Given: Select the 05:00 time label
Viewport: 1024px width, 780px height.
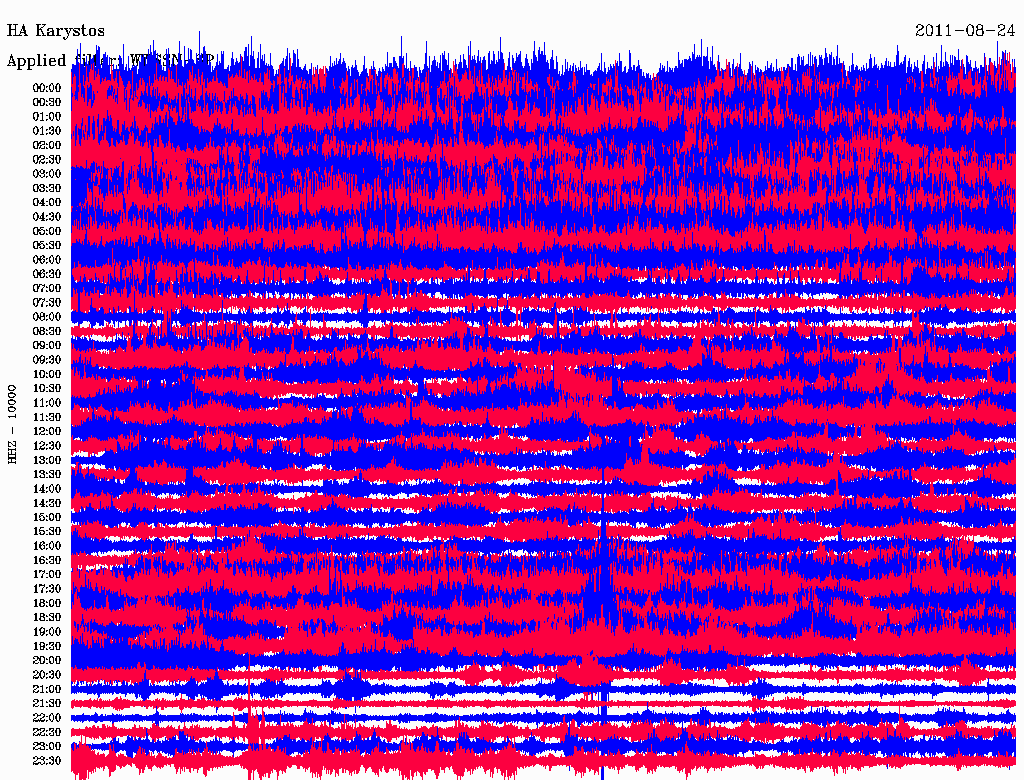Looking at the screenshot, I should click(47, 231).
